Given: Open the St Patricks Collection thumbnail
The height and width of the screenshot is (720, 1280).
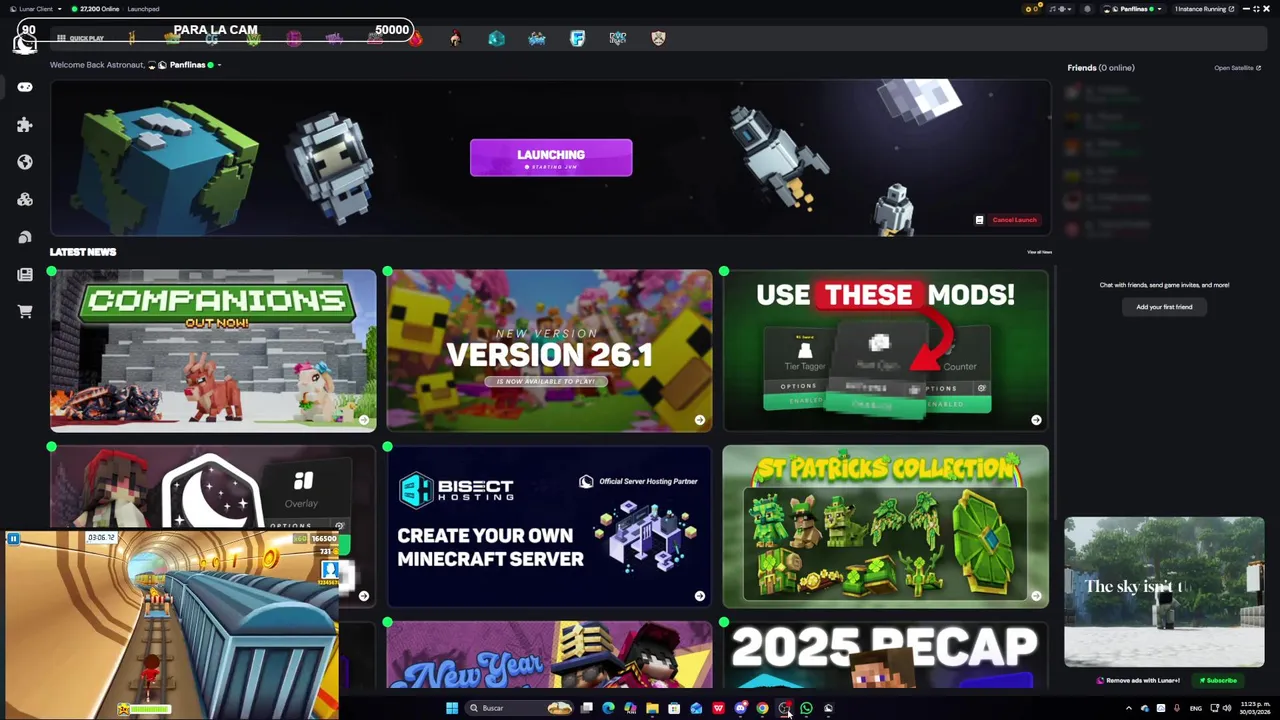Looking at the screenshot, I should [886, 526].
